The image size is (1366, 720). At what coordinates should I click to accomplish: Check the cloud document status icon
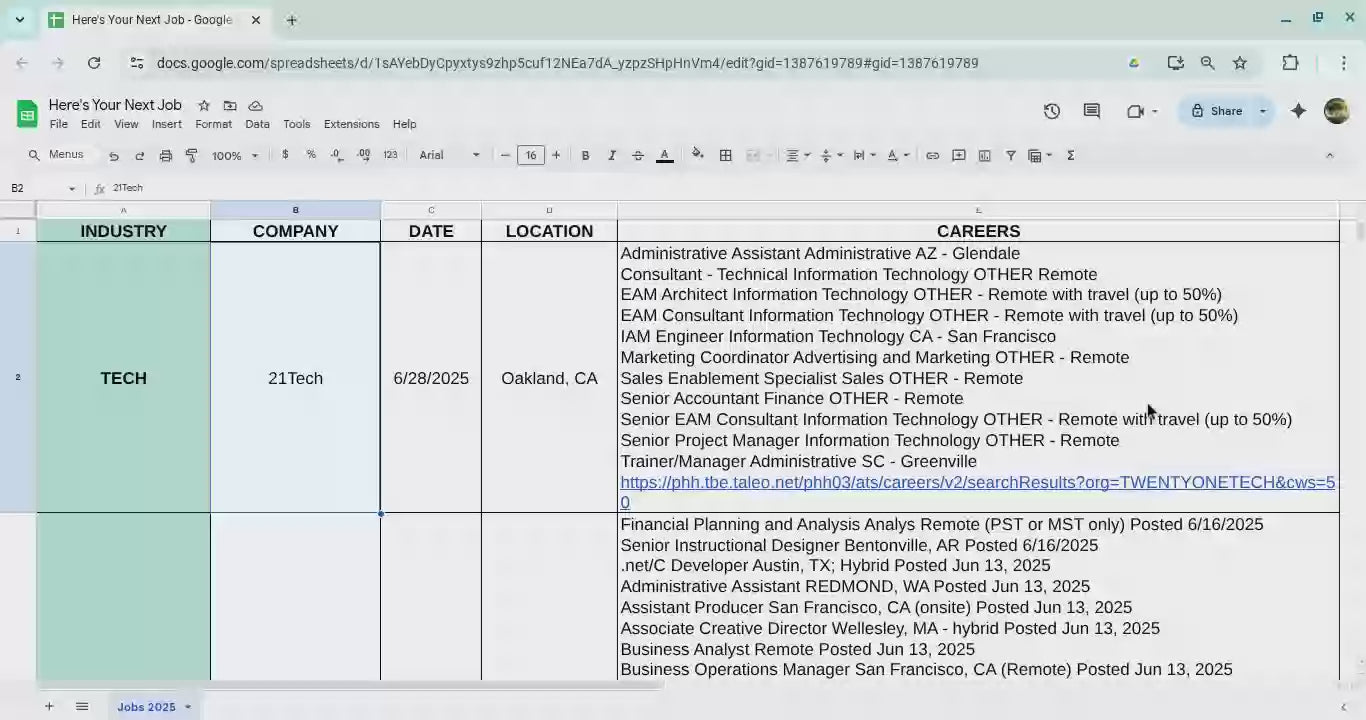pyautogui.click(x=256, y=105)
